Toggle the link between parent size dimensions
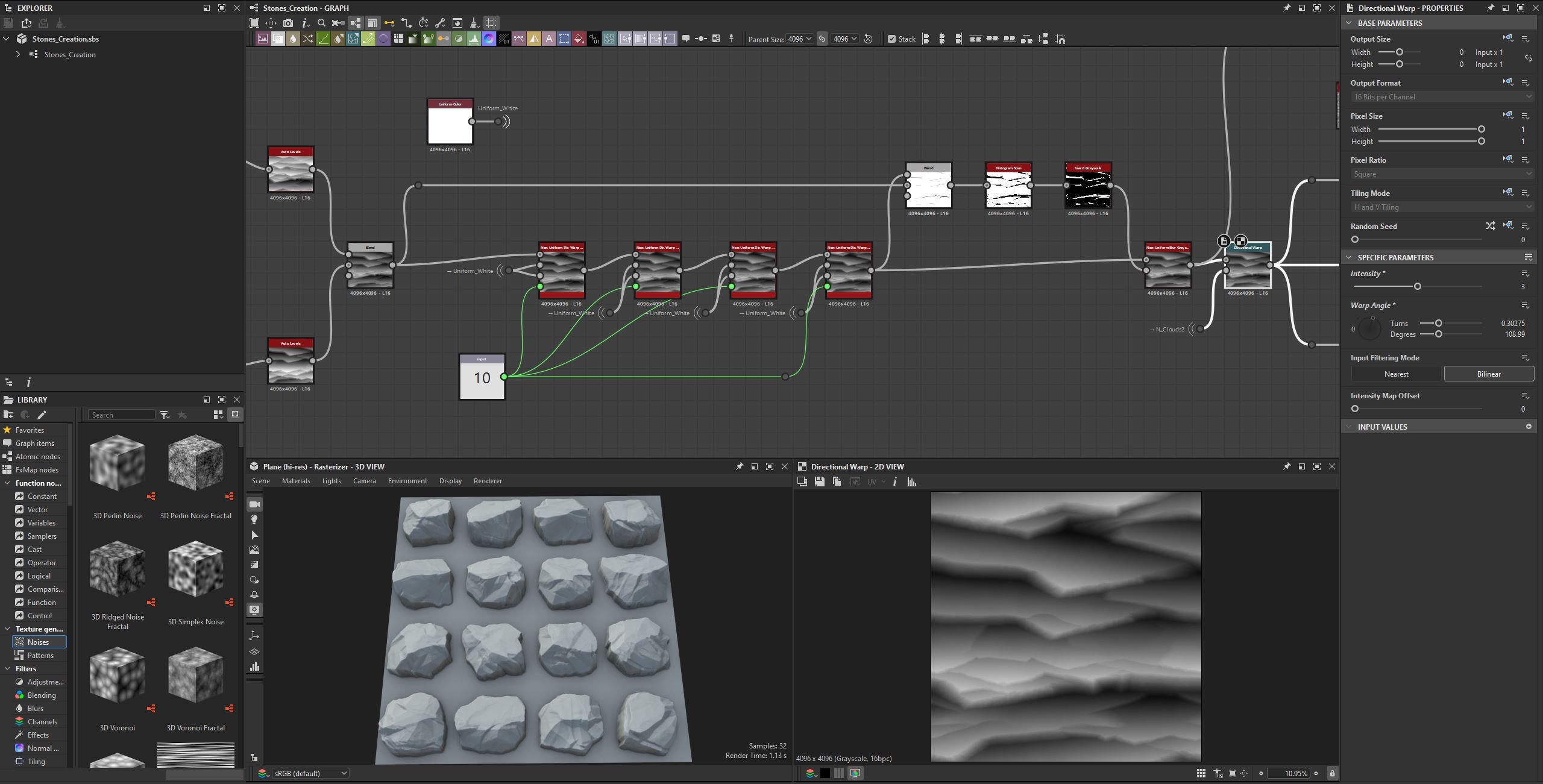 [822, 39]
